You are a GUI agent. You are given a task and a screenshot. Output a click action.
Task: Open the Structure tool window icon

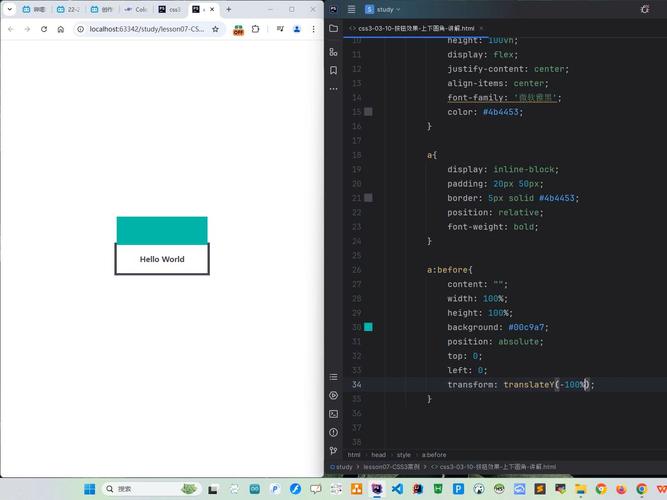[334, 52]
